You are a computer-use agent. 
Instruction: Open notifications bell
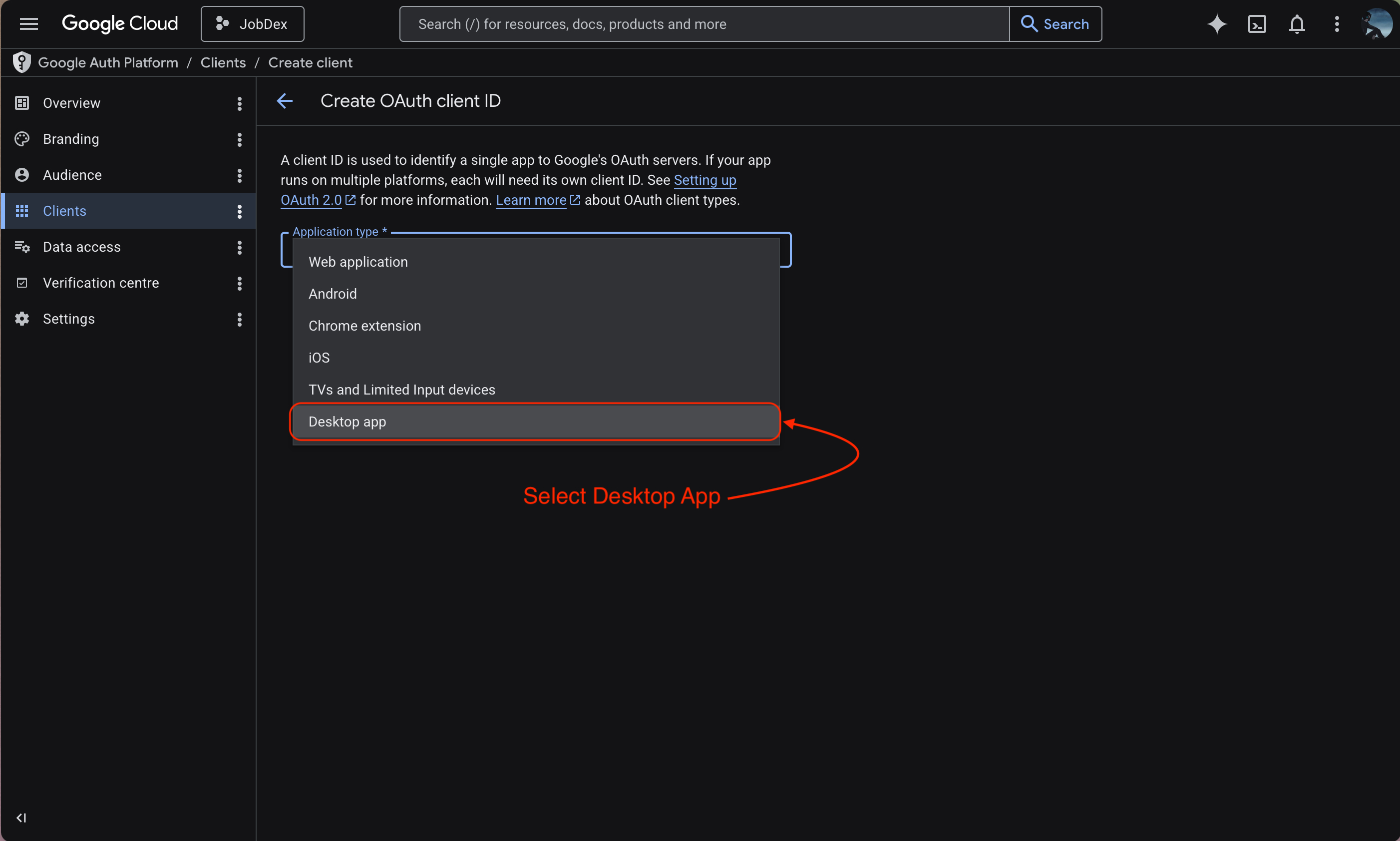tap(1297, 24)
